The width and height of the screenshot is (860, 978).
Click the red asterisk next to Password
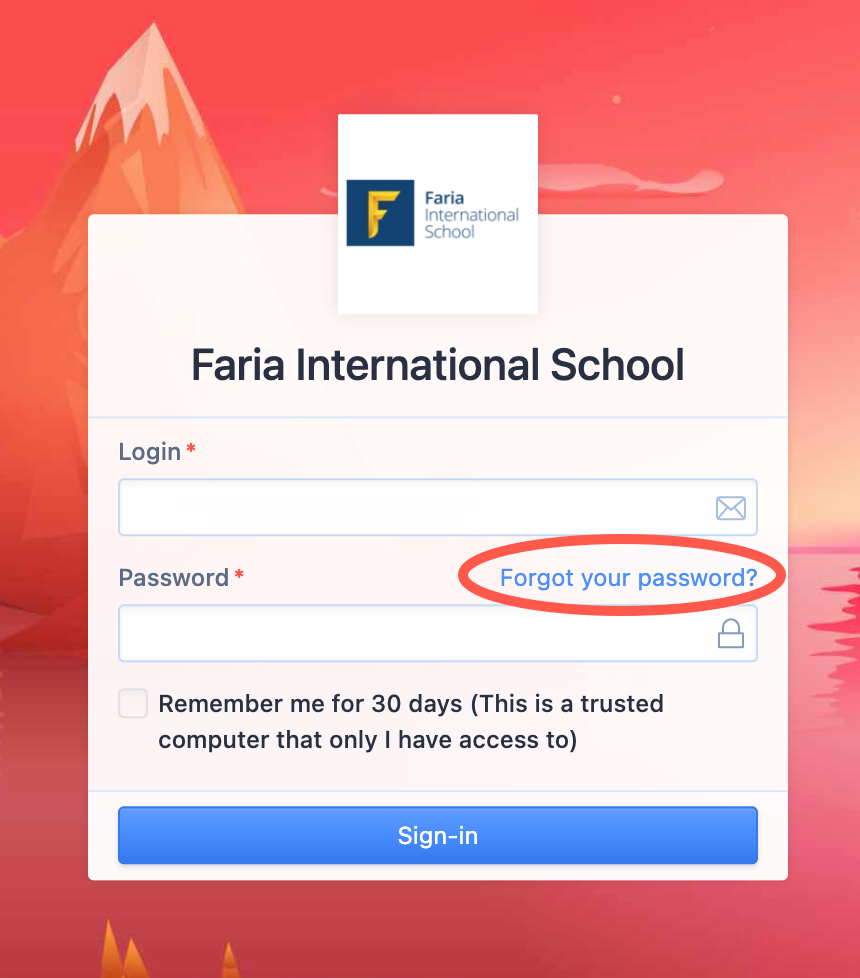(238, 575)
